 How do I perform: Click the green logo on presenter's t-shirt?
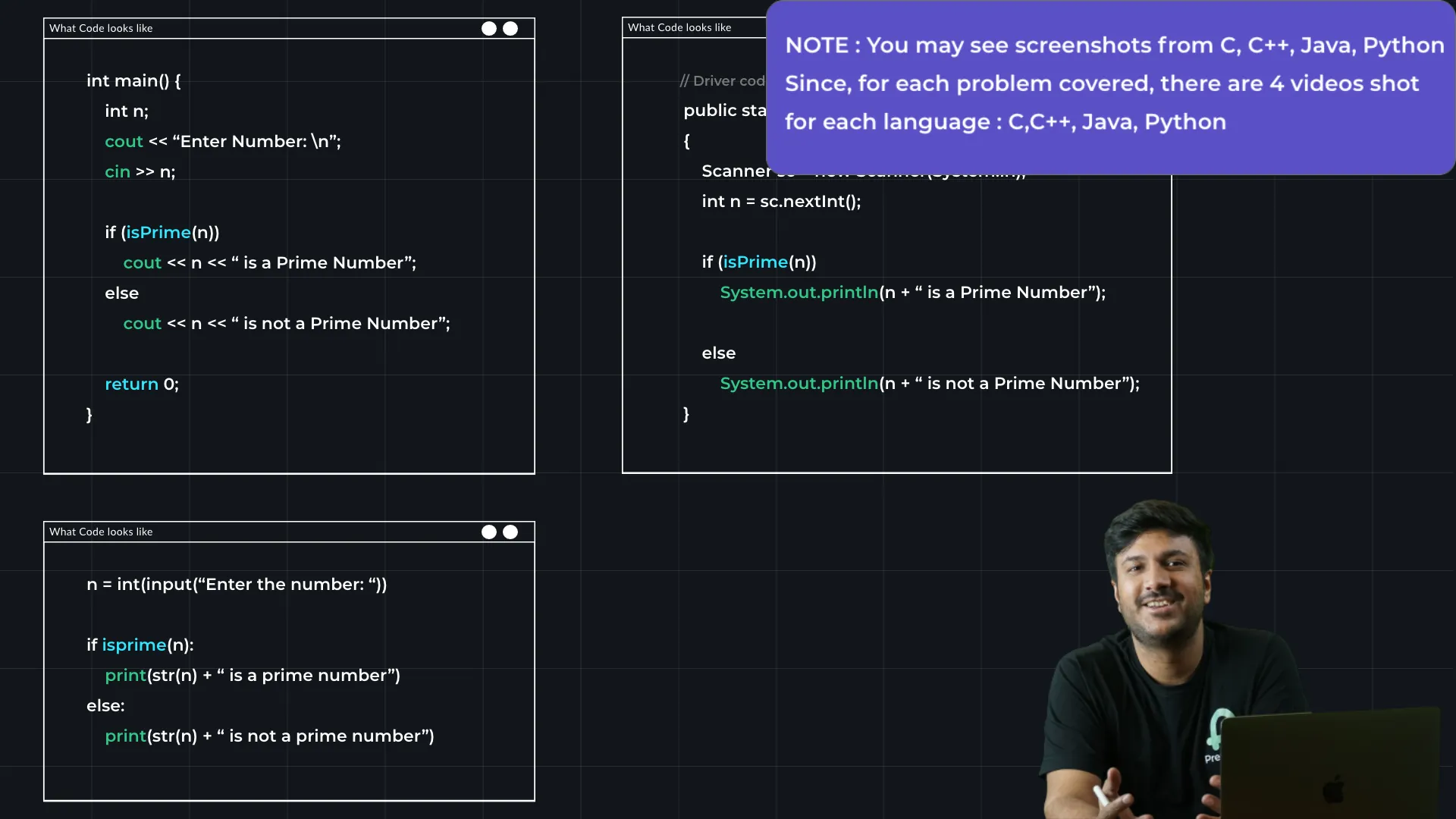(x=1219, y=726)
